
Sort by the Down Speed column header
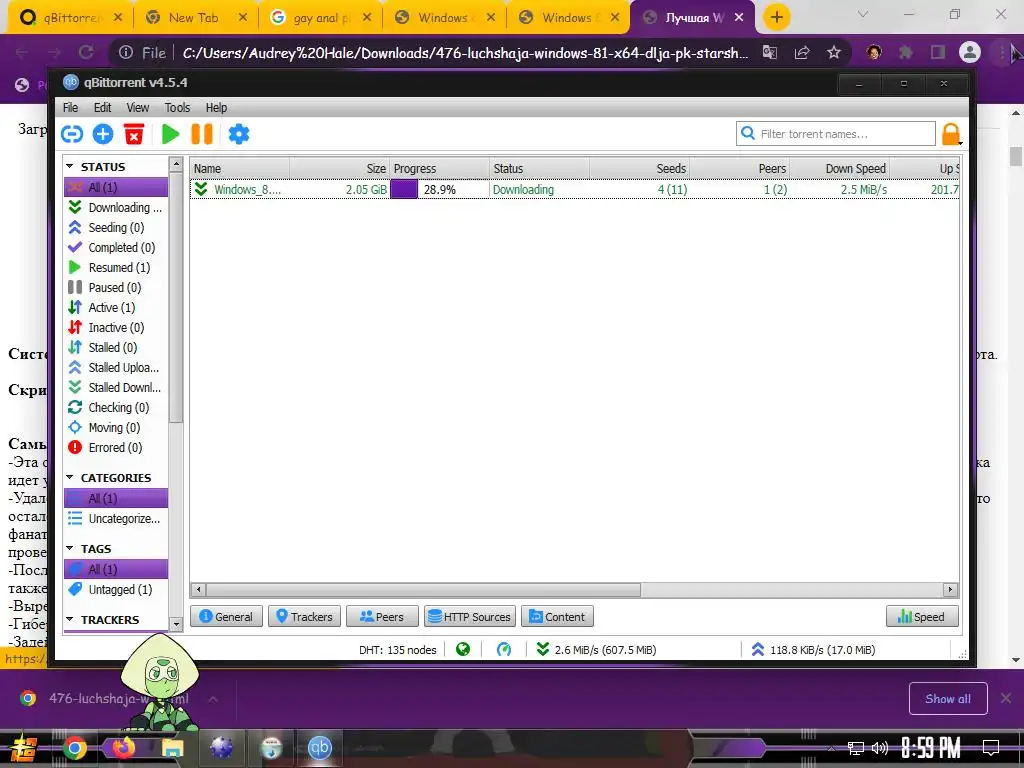click(x=840, y=168)
